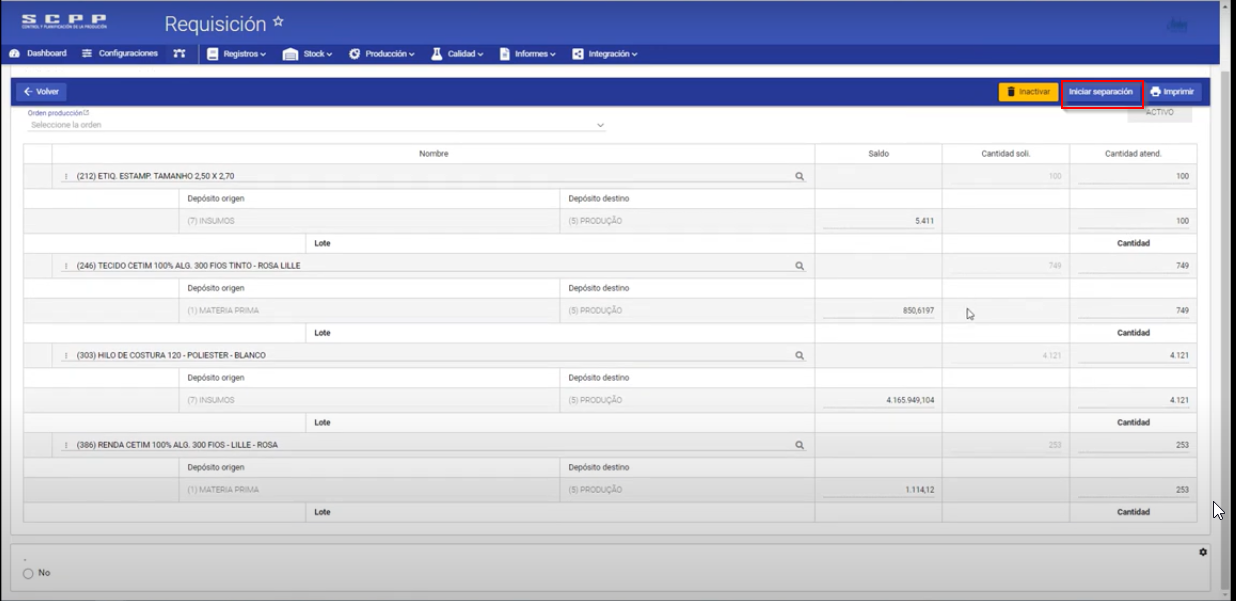Expand the Producción dropdown menu

390,54
